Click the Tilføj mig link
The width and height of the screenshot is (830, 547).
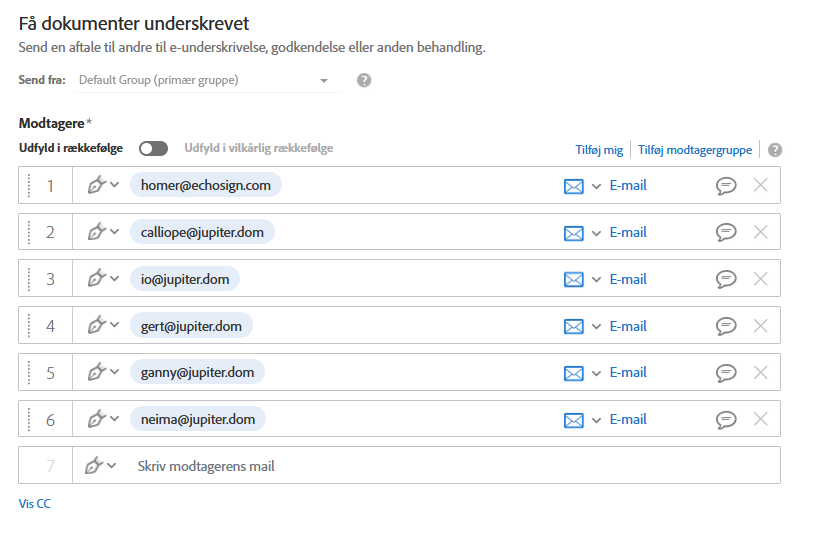click(599, 150)
